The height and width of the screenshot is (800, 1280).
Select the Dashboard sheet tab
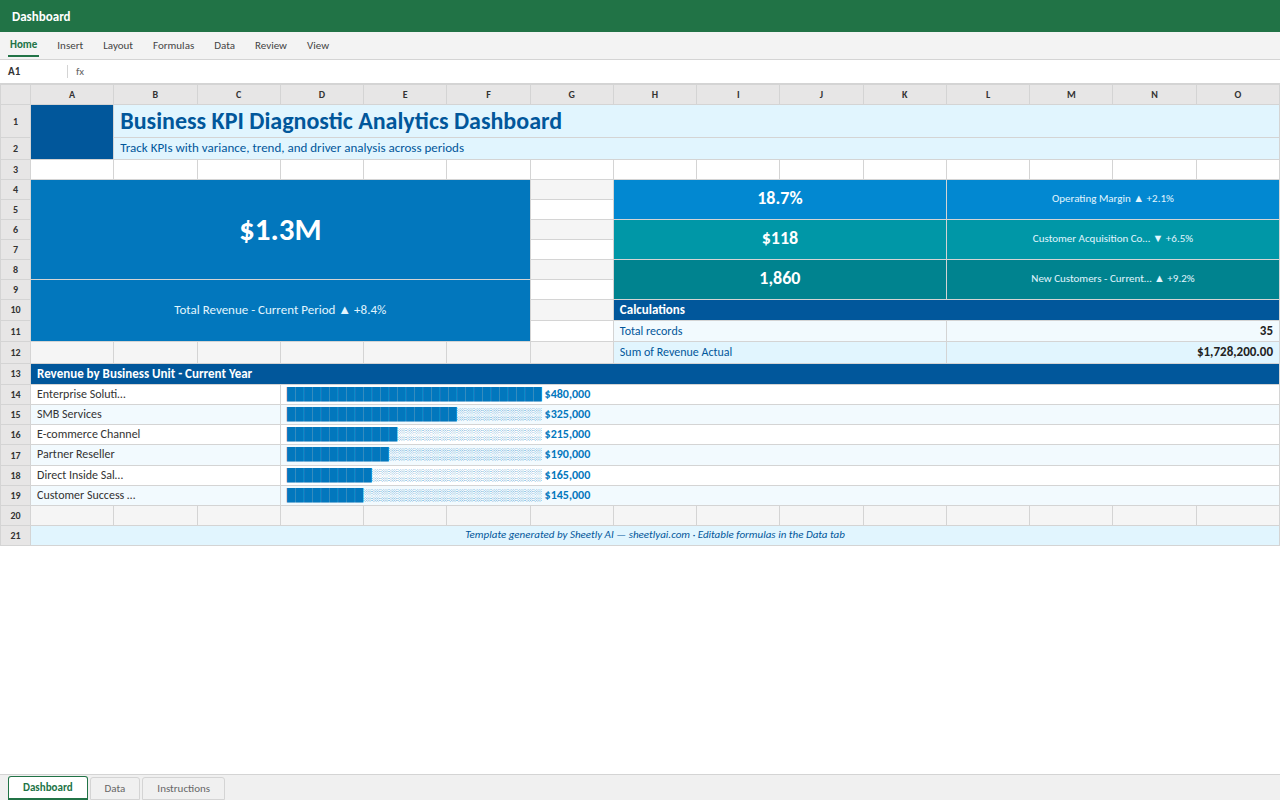click(x=48, y=788)
